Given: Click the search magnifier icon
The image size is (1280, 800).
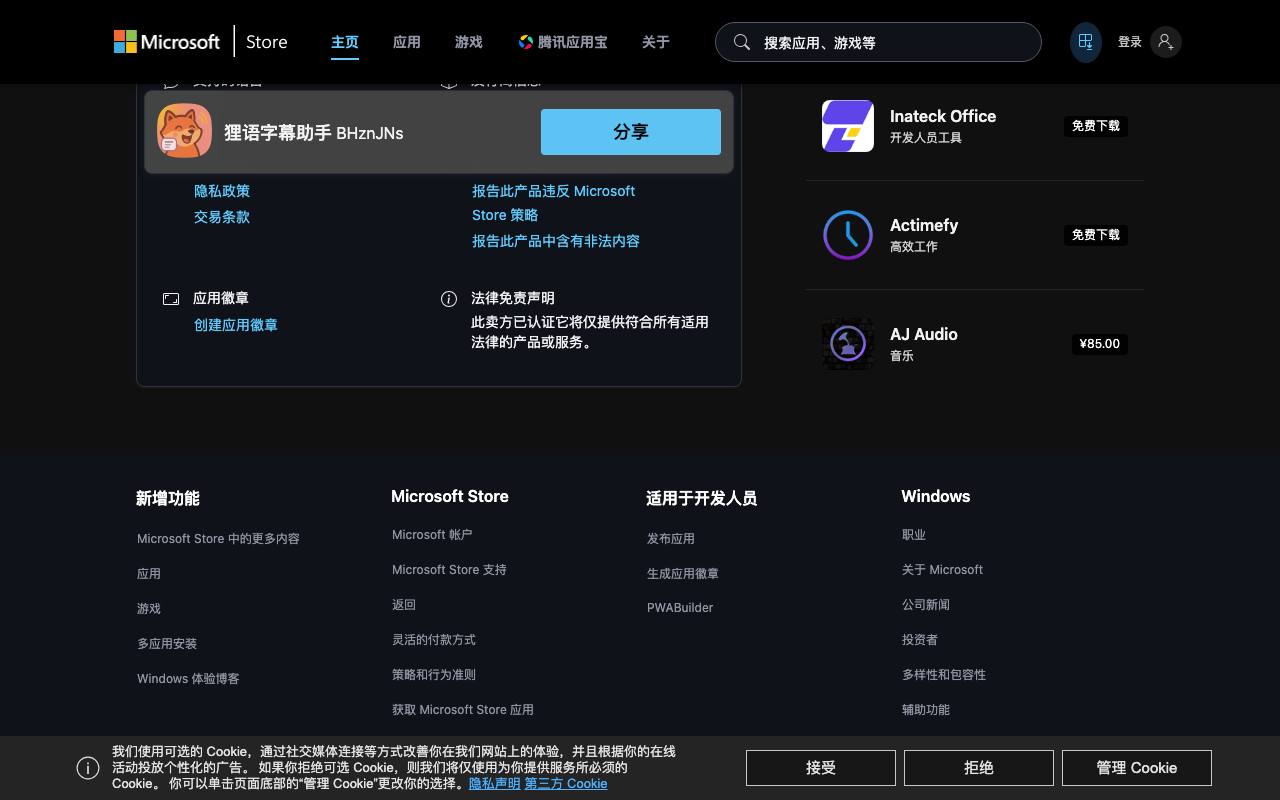Looking at the screenshot, I should [742, 42].
